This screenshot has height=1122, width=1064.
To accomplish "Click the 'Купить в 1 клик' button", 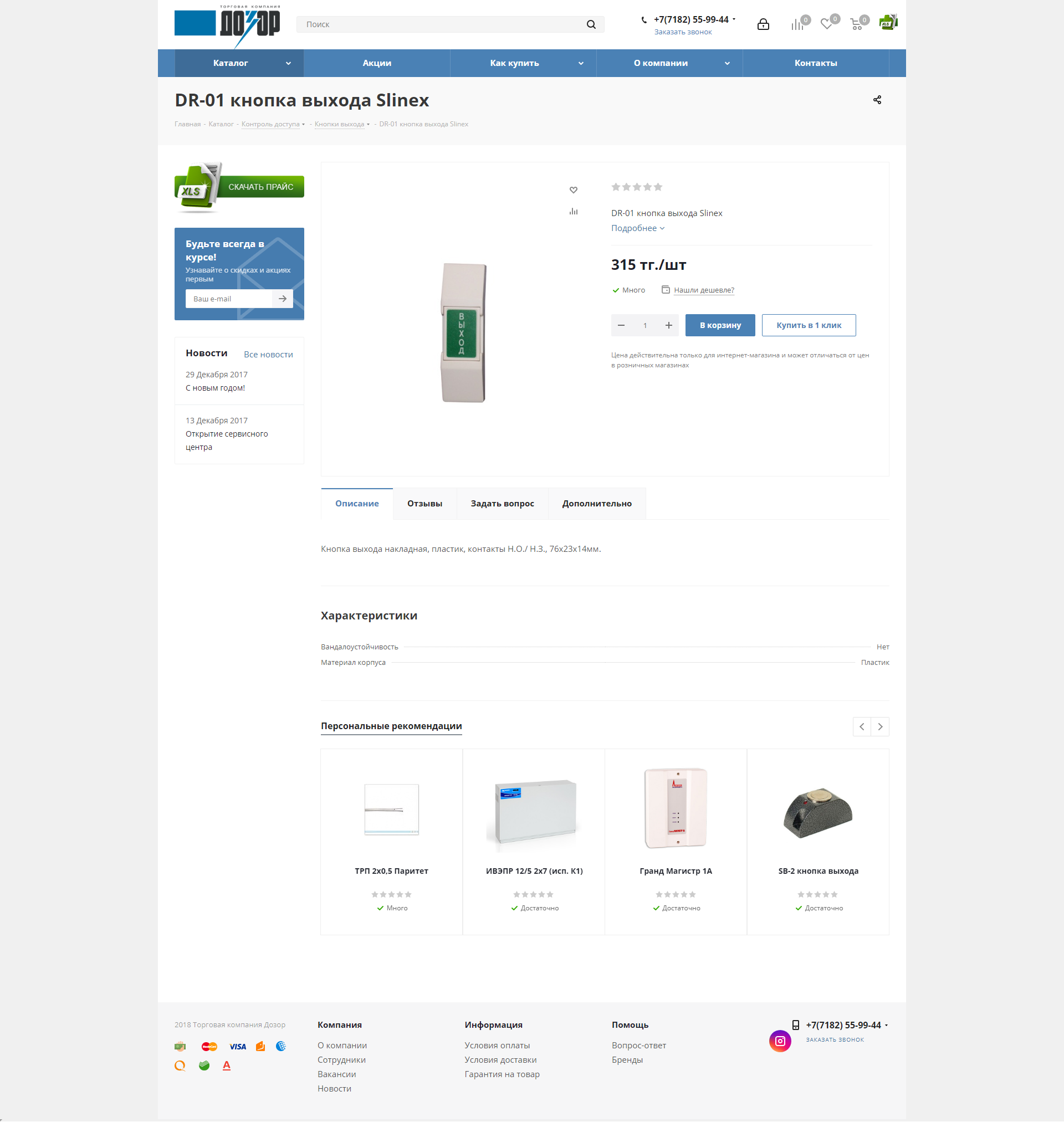I will 809,325.
